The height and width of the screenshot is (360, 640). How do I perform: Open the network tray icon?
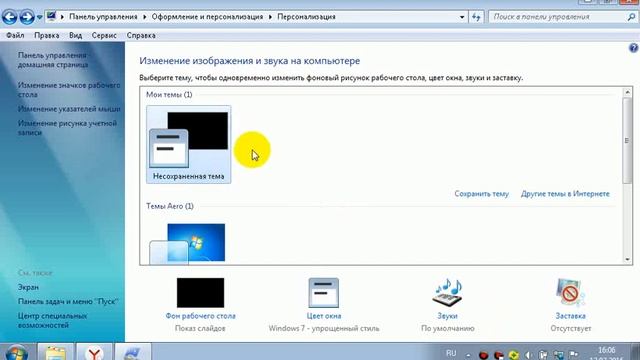tap(558, 356)
